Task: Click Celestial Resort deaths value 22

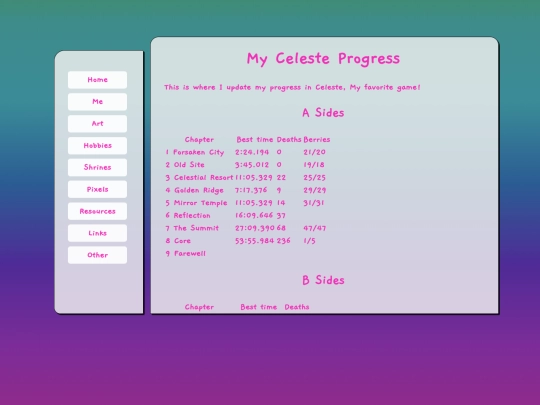Action: (x=281, y=177)
